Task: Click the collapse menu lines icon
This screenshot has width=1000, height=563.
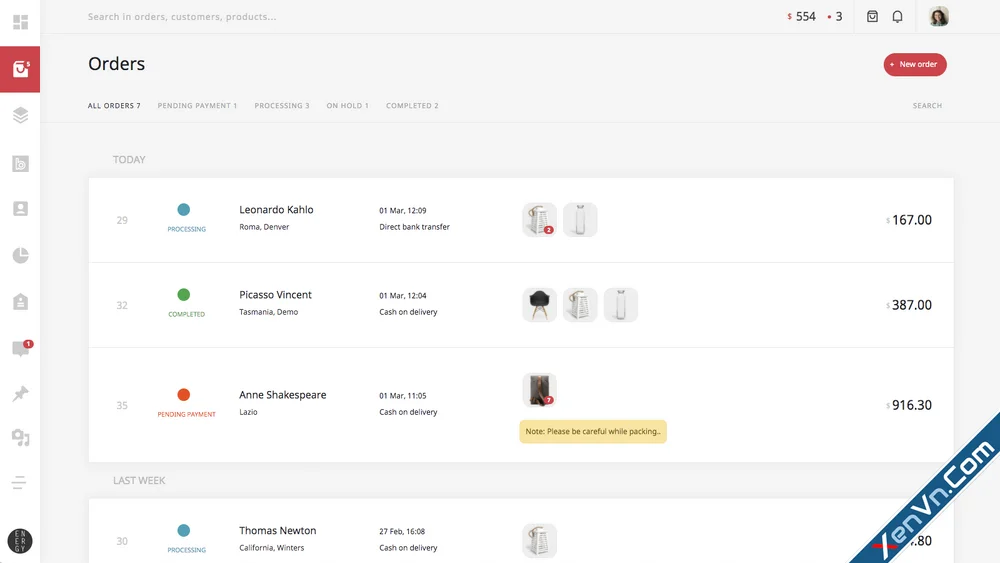Action: click(x=19, y=482)
